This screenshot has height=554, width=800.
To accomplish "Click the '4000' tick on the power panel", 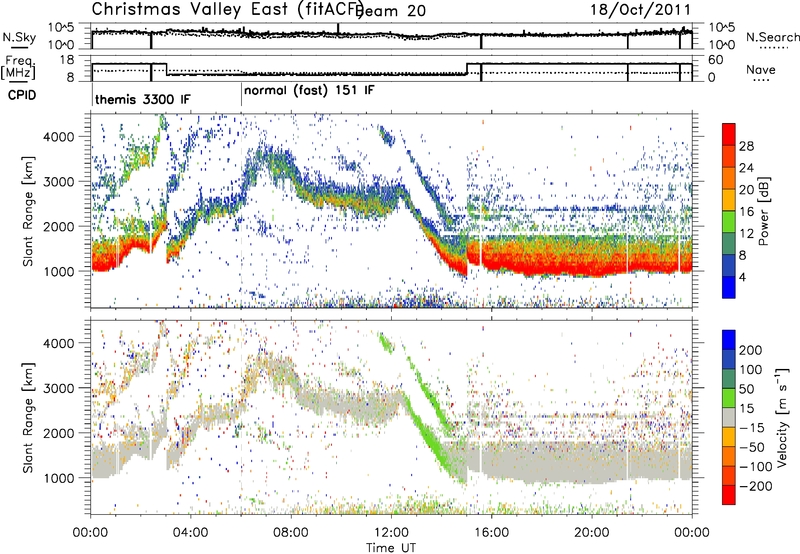I will click(x=59, y=137).
